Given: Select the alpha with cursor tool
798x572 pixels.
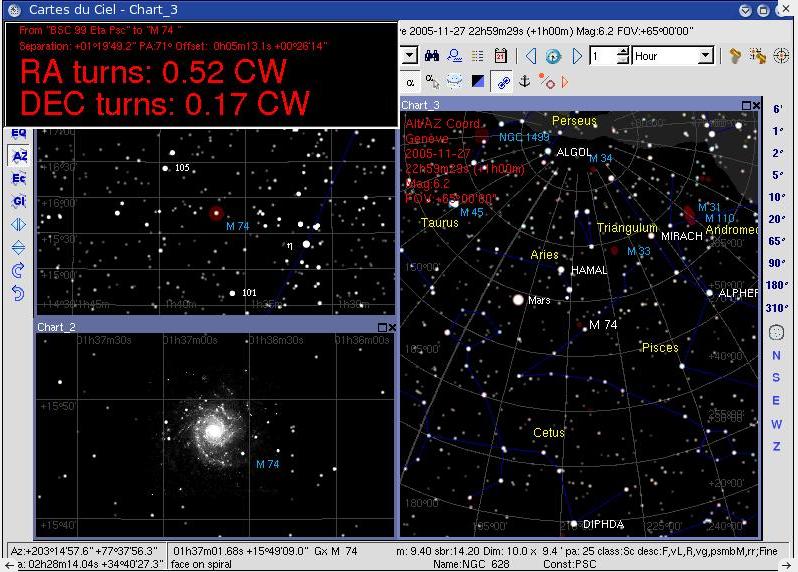Looking at the screenshot, I should (432, 81).
